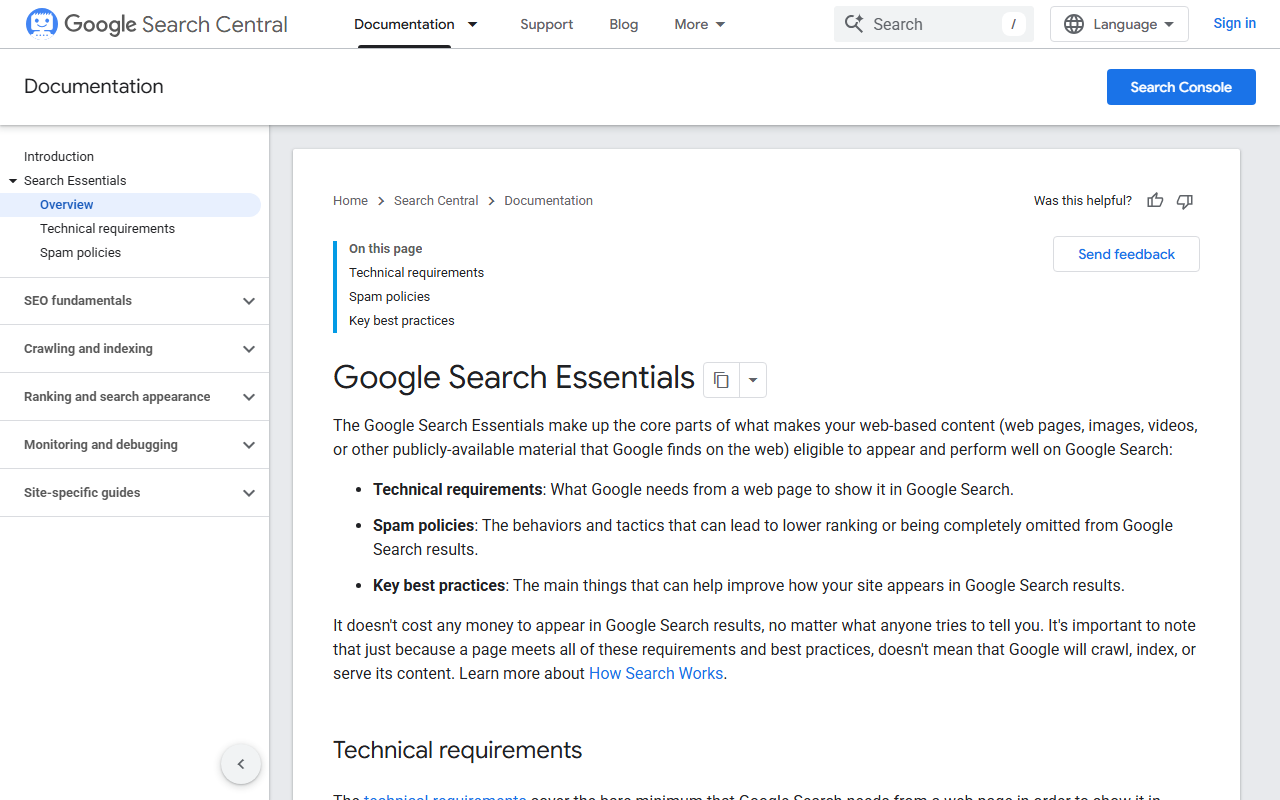The width and height of the screenshot is (1280, 800).
Task: Click the globe icon in the Language selector
Action: [1074, 24]
